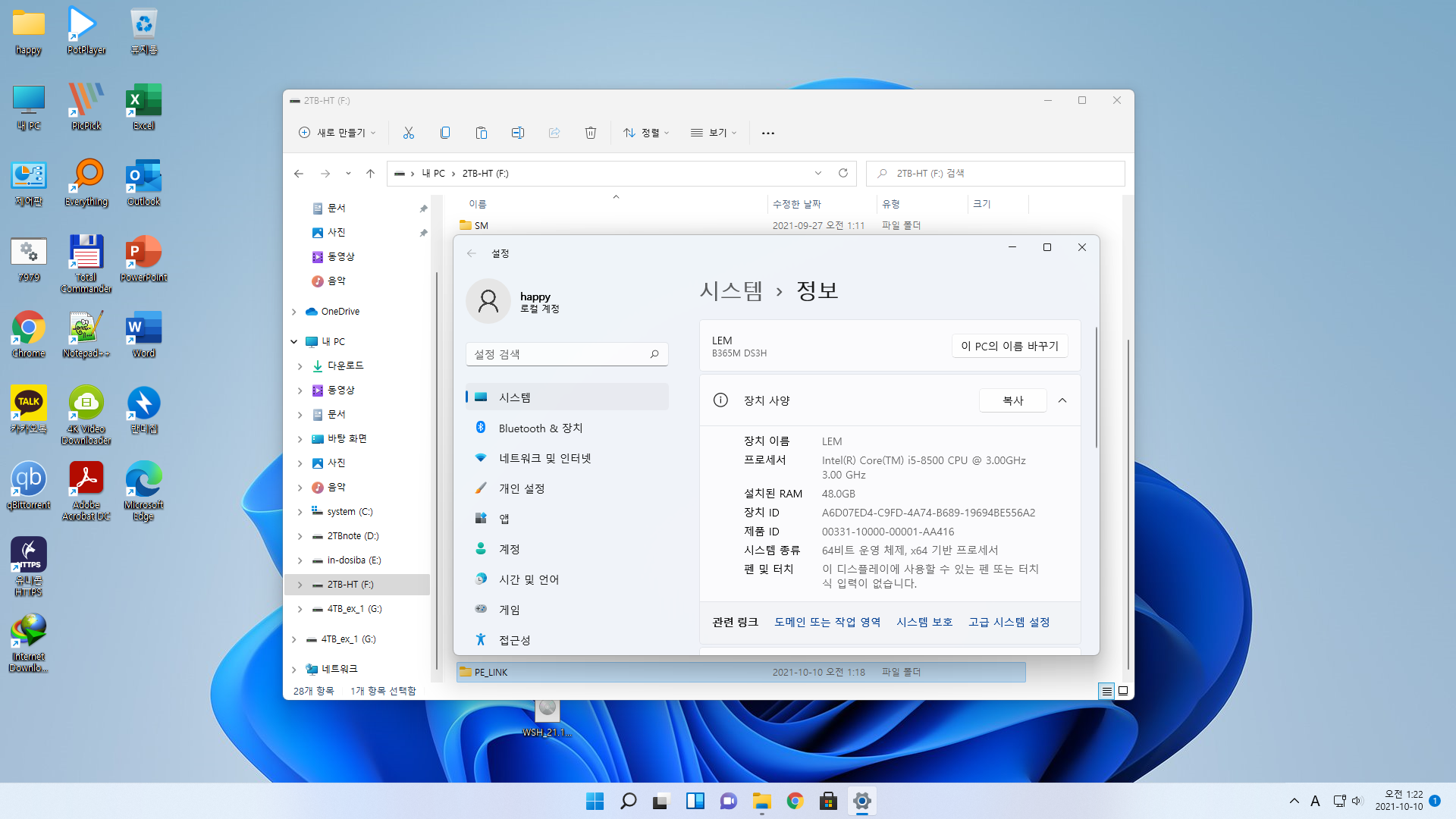
Task: Select 네트워크 및 인터넷 in Settings sidebar
Action: [567, 458]
